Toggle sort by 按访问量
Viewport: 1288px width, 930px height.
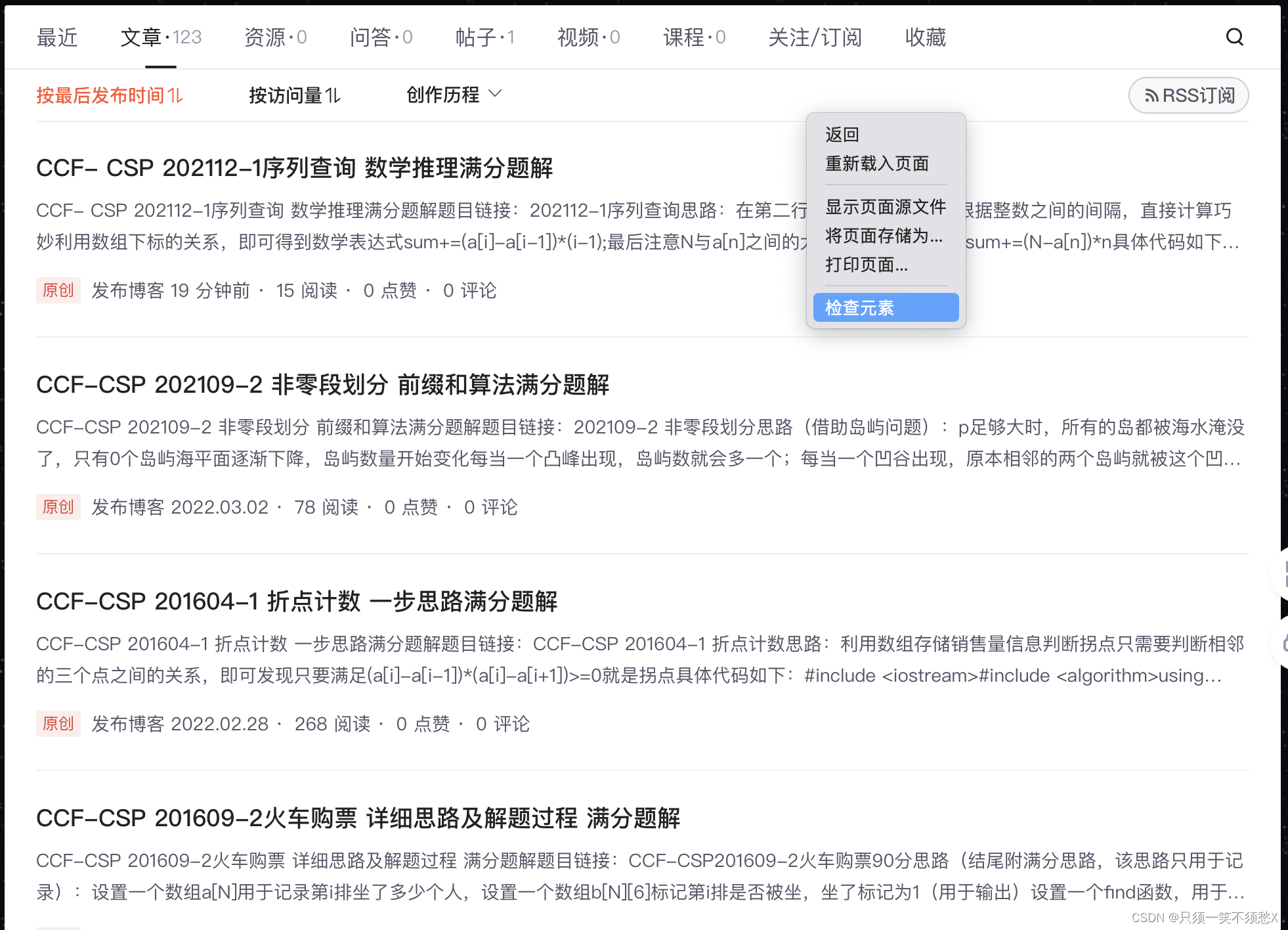click(294, 96)
